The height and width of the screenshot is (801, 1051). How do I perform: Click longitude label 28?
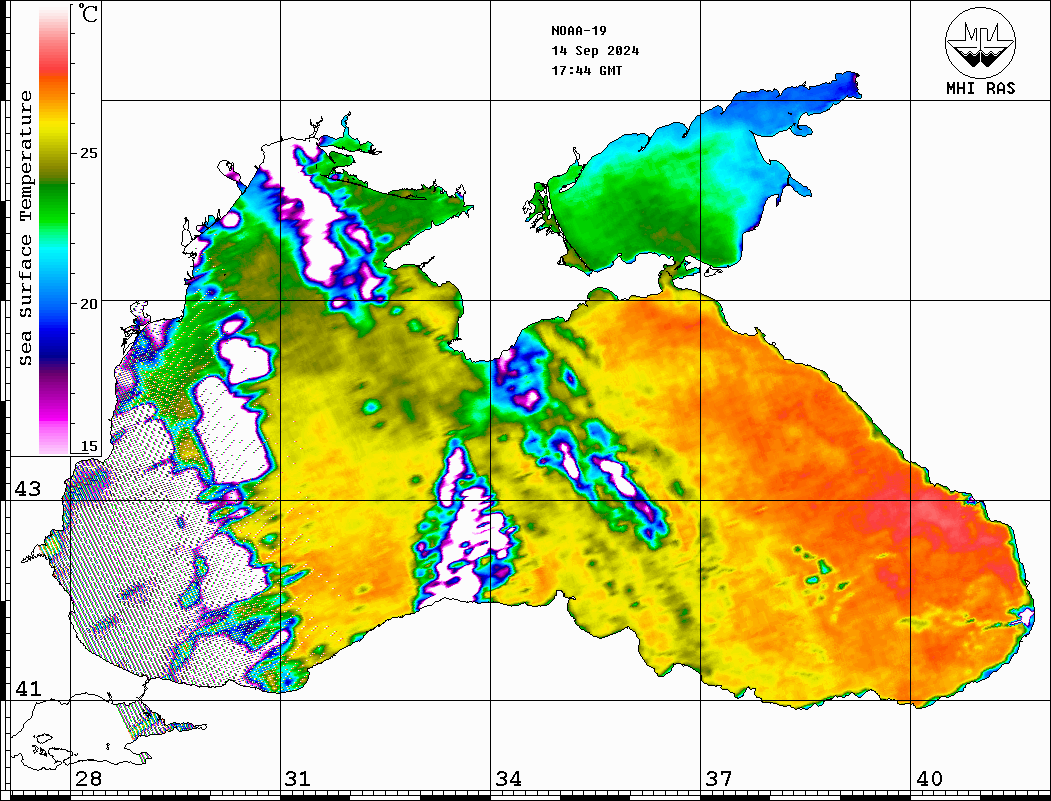click(88, 778)
